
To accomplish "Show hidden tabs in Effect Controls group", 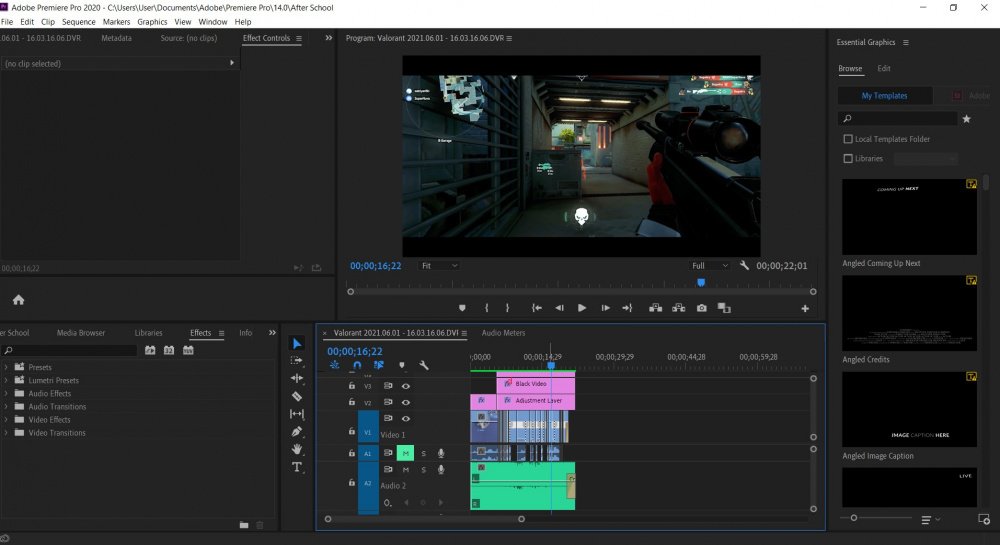I will pos(328,38).
